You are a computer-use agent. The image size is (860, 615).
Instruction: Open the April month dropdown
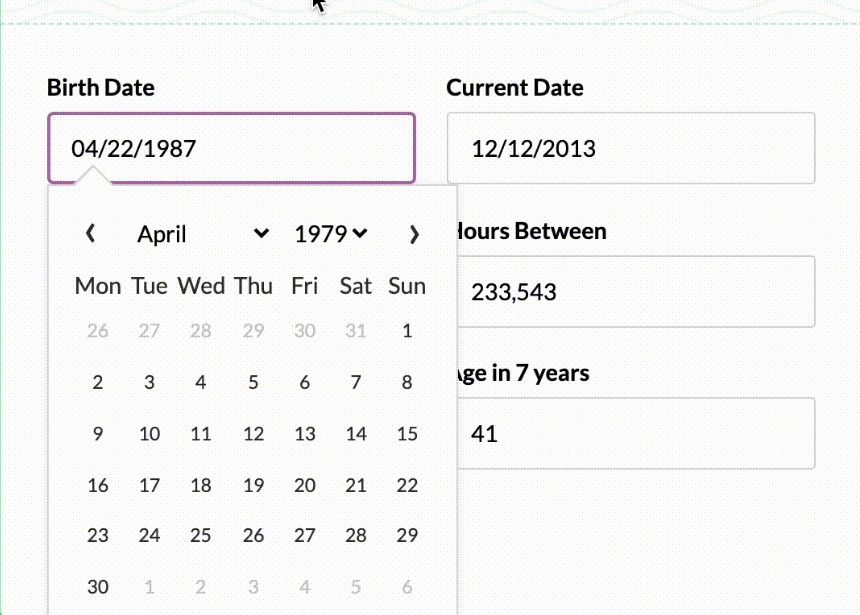point(203,234)
